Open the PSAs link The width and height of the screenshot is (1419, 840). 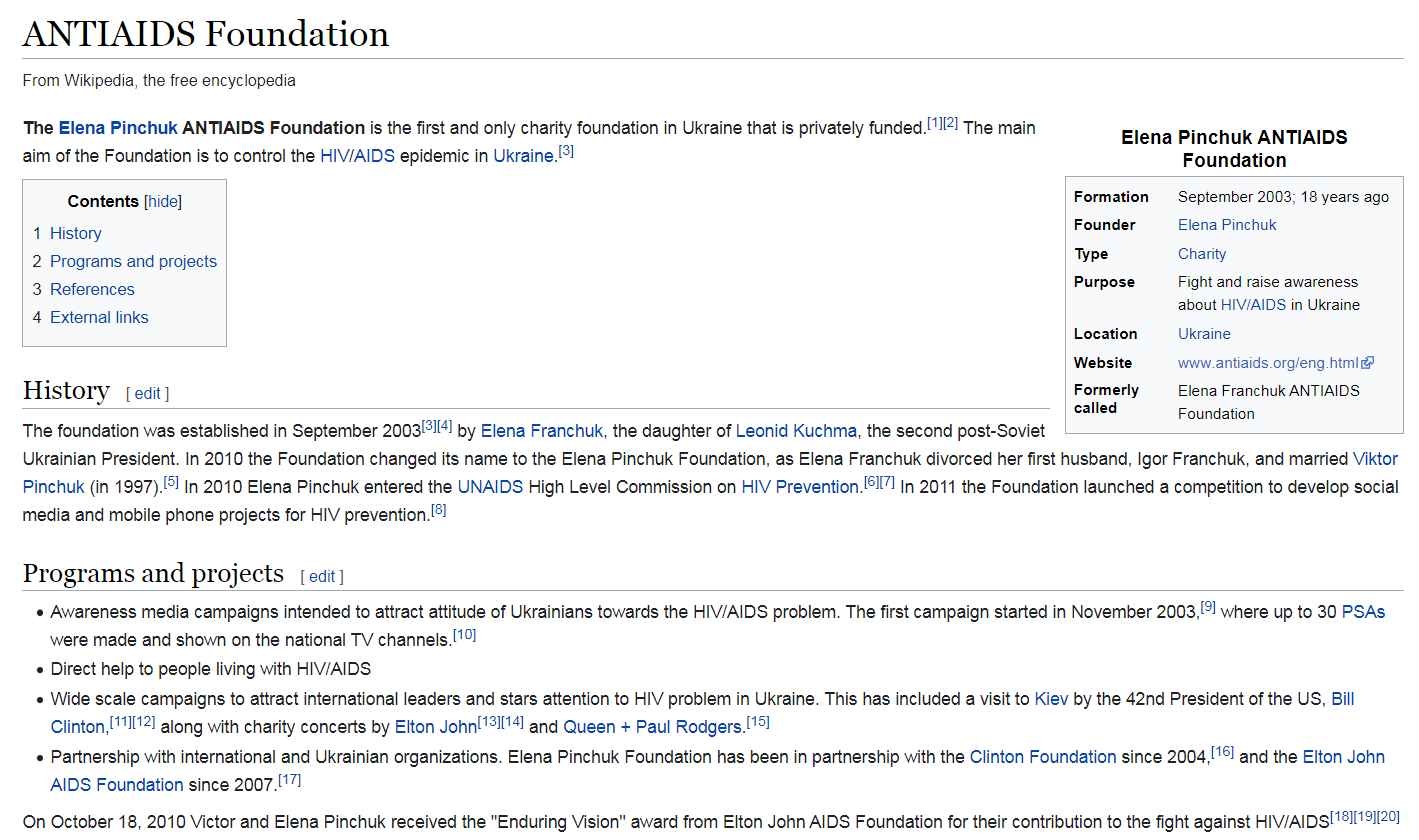[x=1363, y=612]
